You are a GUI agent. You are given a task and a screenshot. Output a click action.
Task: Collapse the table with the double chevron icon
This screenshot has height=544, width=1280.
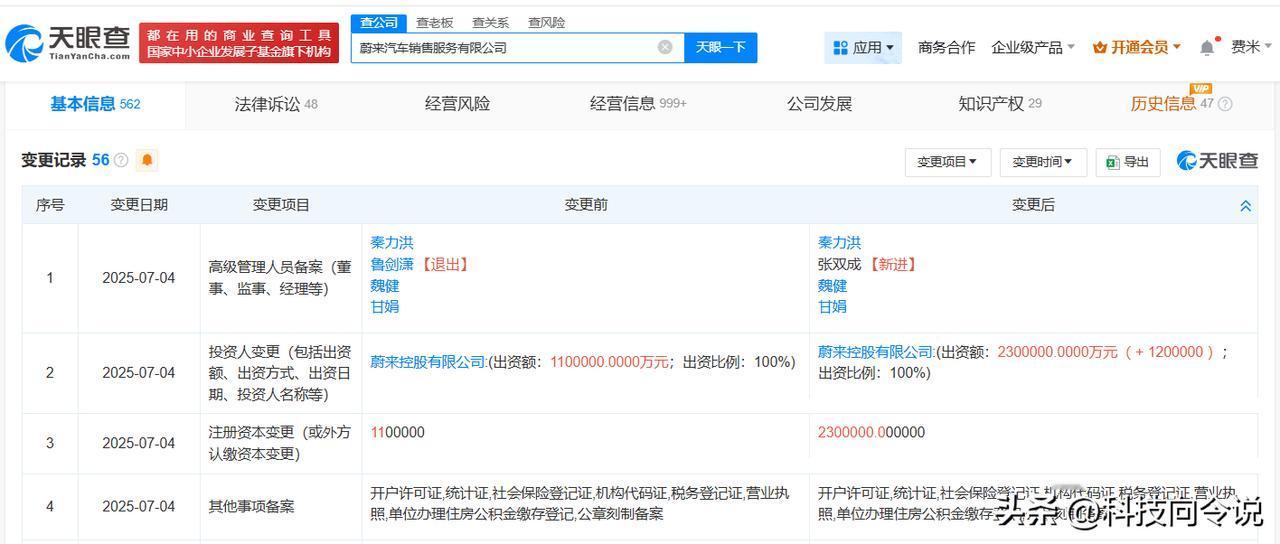tap(1245, 206)
